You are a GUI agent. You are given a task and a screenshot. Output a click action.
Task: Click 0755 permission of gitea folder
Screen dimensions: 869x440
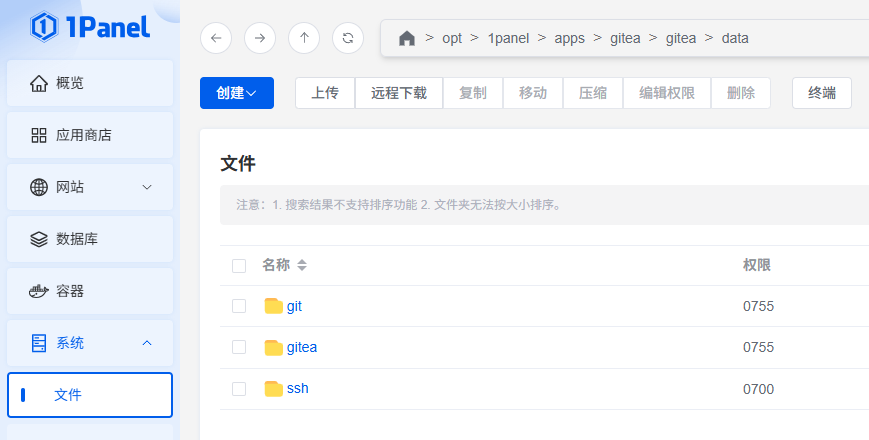[x=758, y=347]
